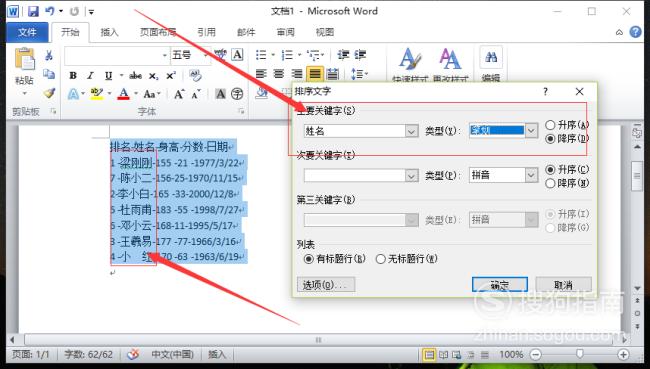Switch to the 引用 References tab
The image size is (650, 369).
point(206,32)
